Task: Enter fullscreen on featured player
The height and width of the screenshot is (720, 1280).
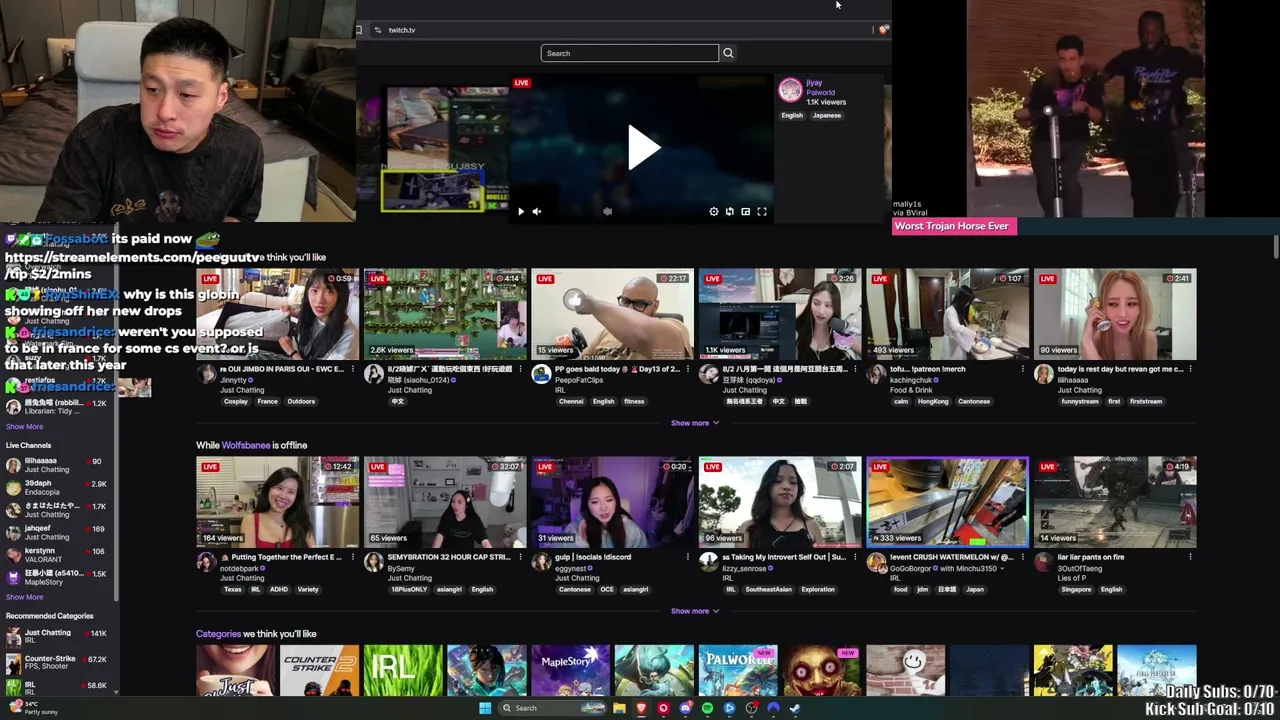Action: click(762, 212)
